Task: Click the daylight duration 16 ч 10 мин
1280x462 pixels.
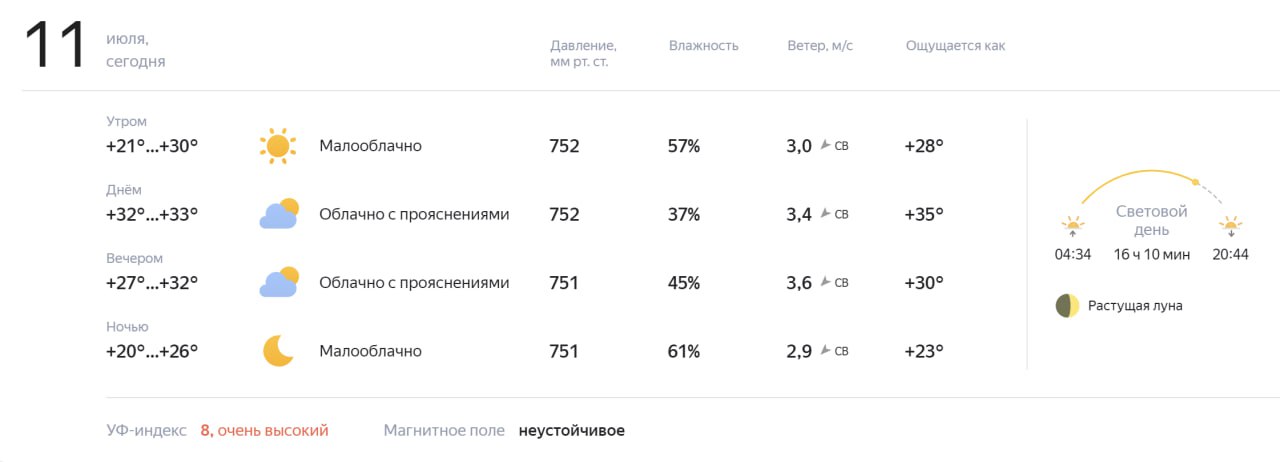Action: tap(1152, 254)
